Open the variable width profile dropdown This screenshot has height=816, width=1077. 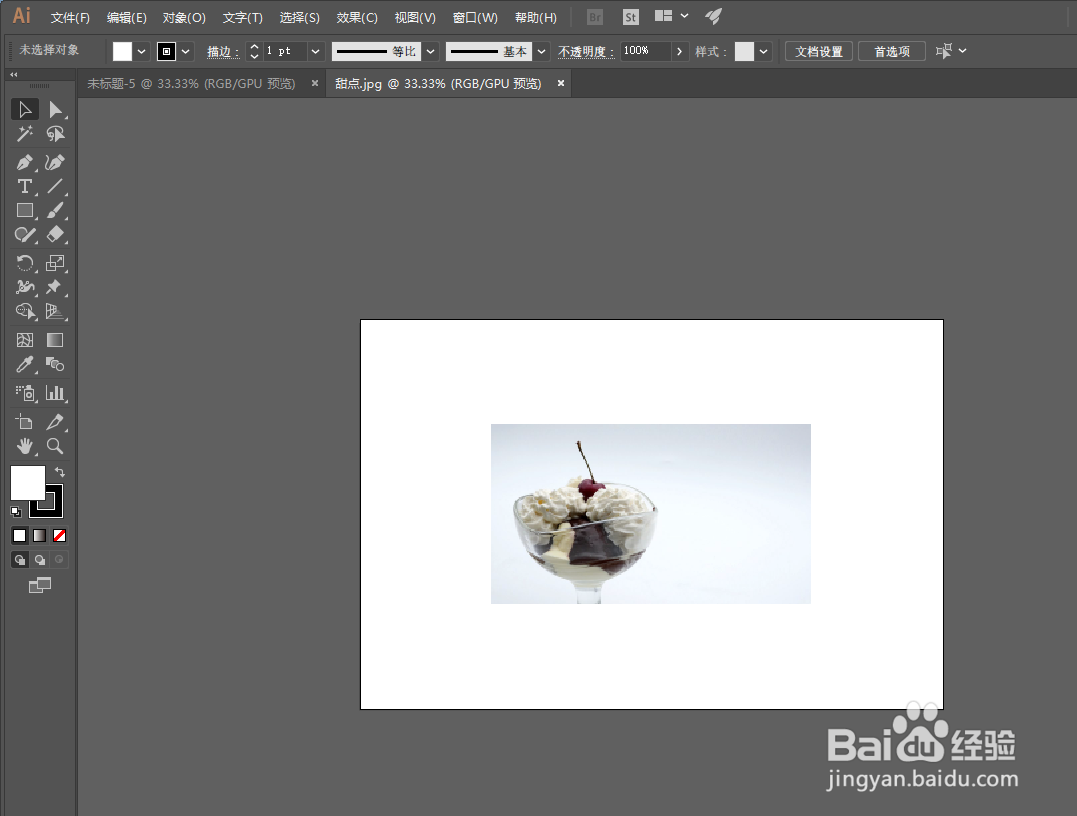coord(431,52)
